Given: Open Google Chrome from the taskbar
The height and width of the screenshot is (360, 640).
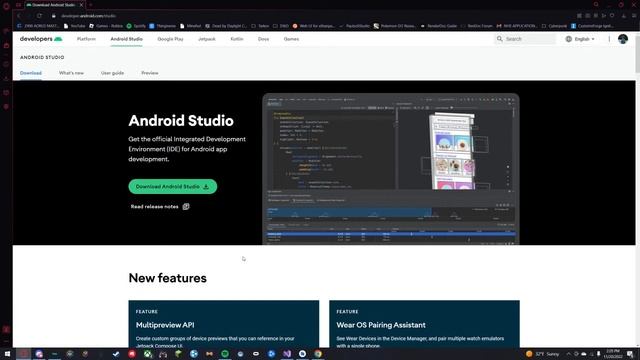Looking at the screenshot, I should point(318,354).
